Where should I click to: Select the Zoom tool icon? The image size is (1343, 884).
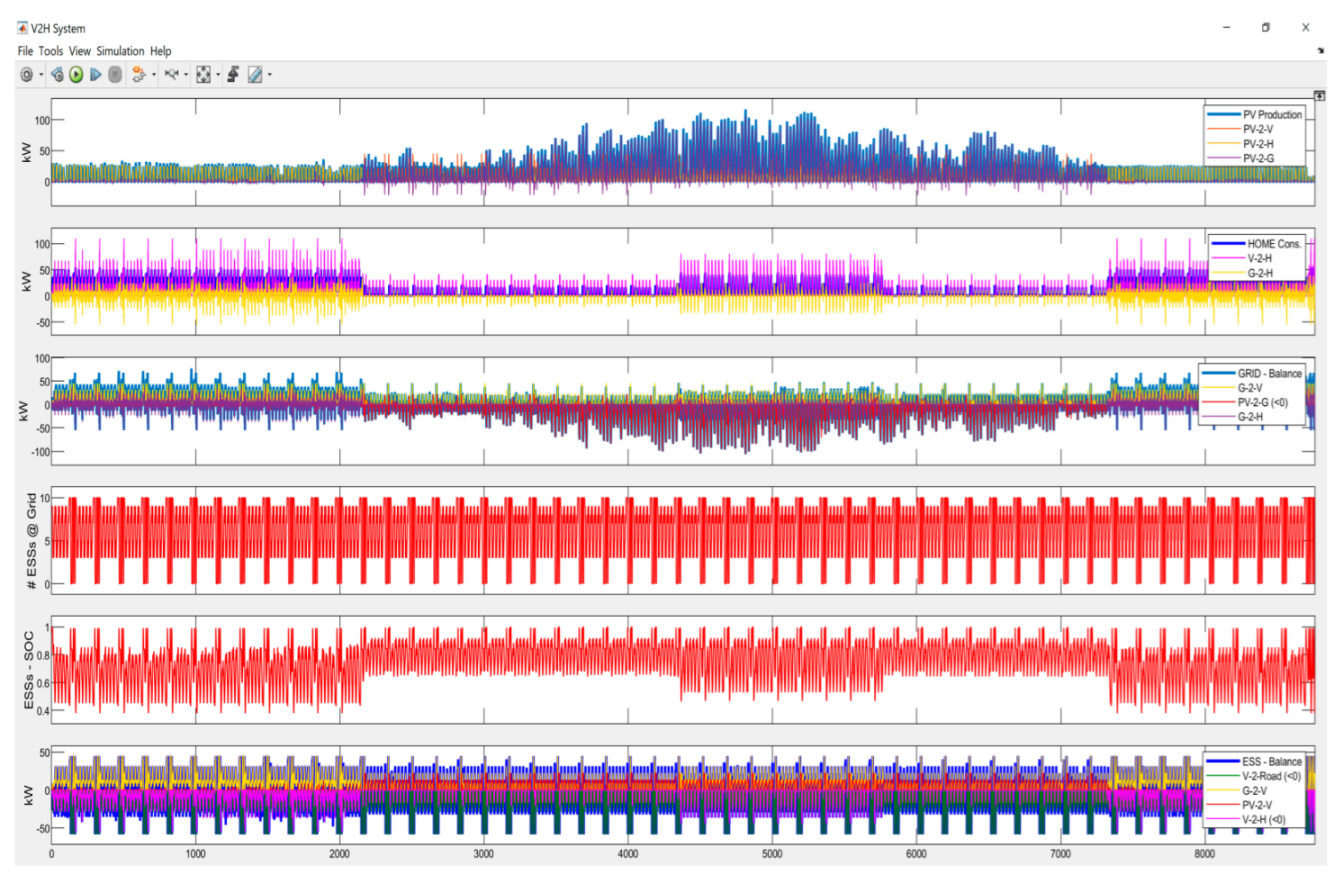pyautogui.click(x=171, y=75)
